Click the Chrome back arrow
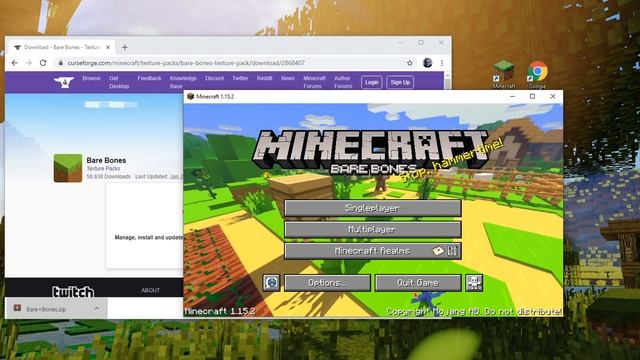The width and height of the screenshot is (640, 360). pyautogui.click(x=15, y=63)
